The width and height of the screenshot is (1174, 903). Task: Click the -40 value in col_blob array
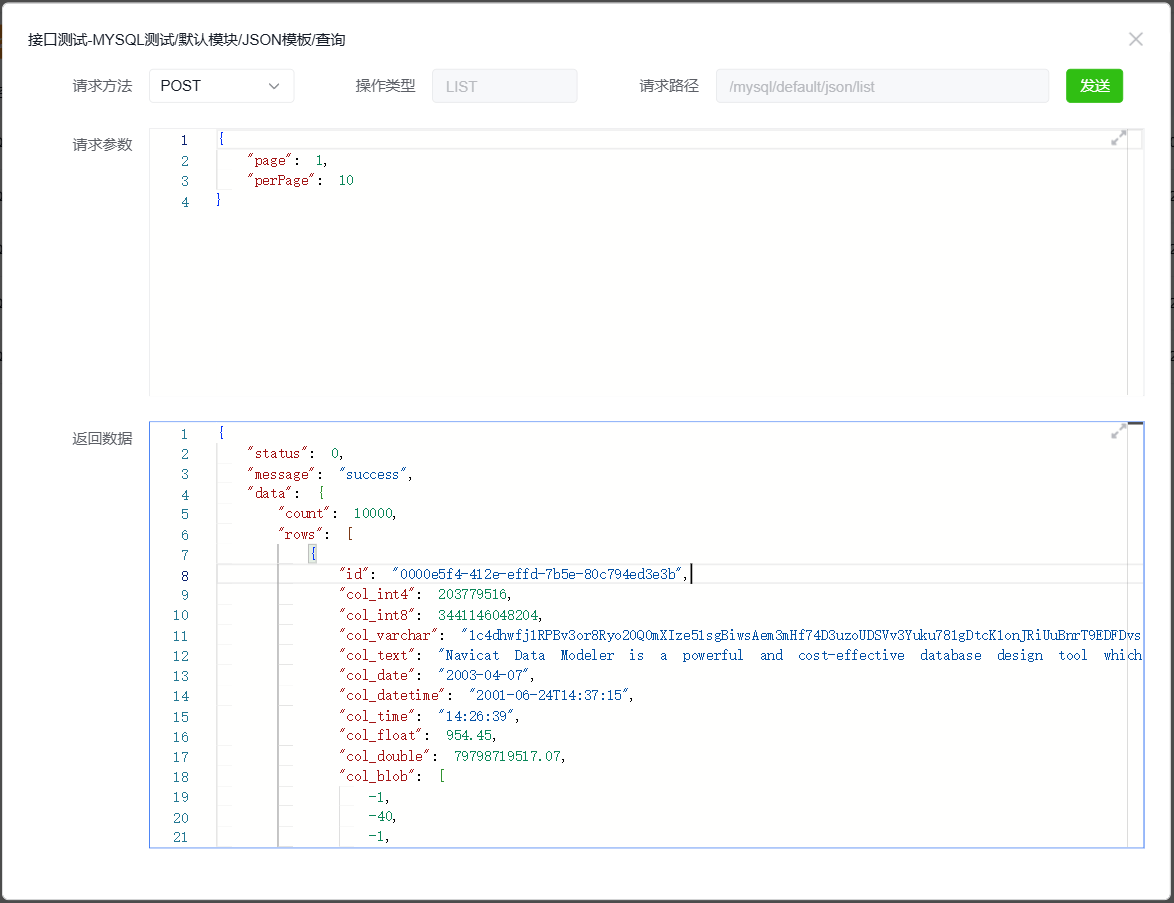pyautogui.click(x=382, y=817)
